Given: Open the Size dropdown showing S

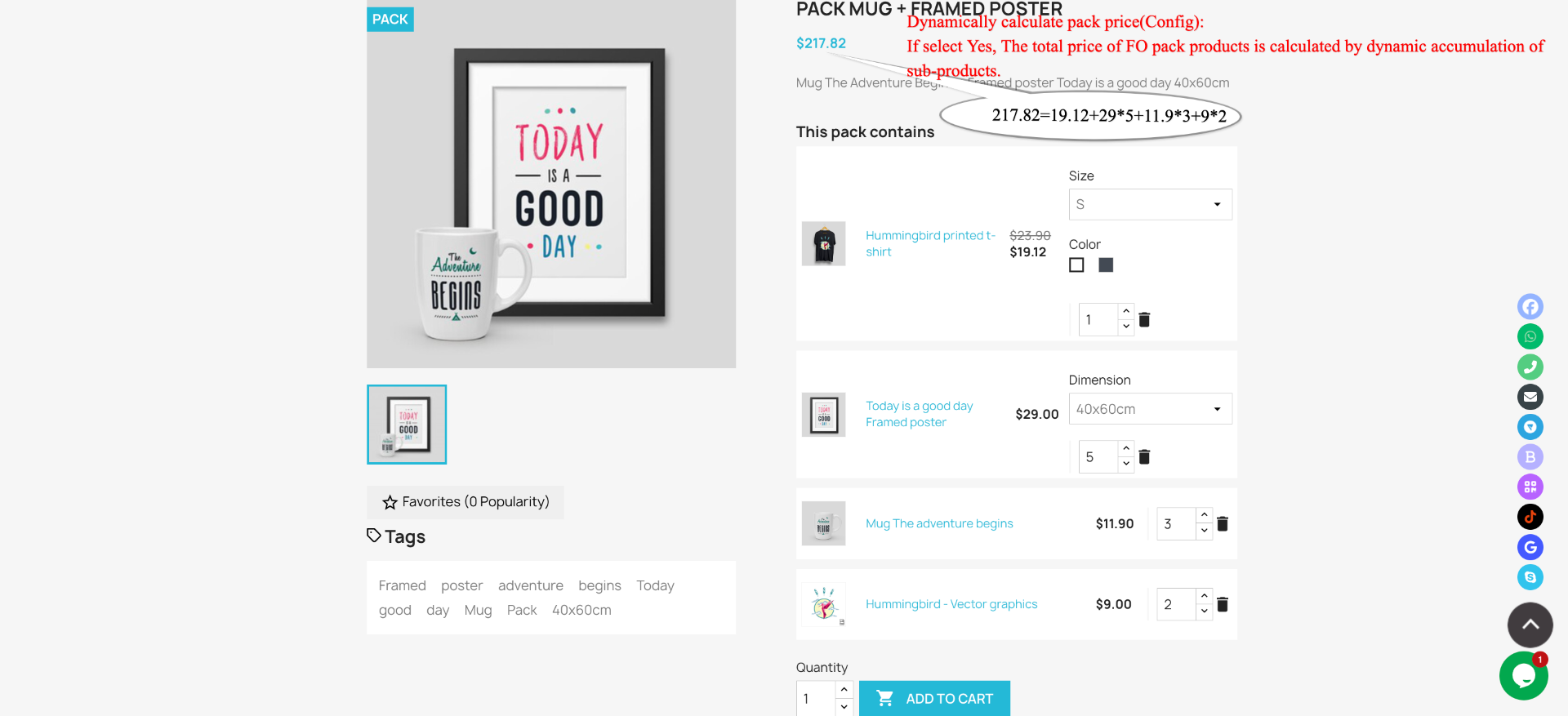Looking at the screenshot, I should (x=1150, y=205).
